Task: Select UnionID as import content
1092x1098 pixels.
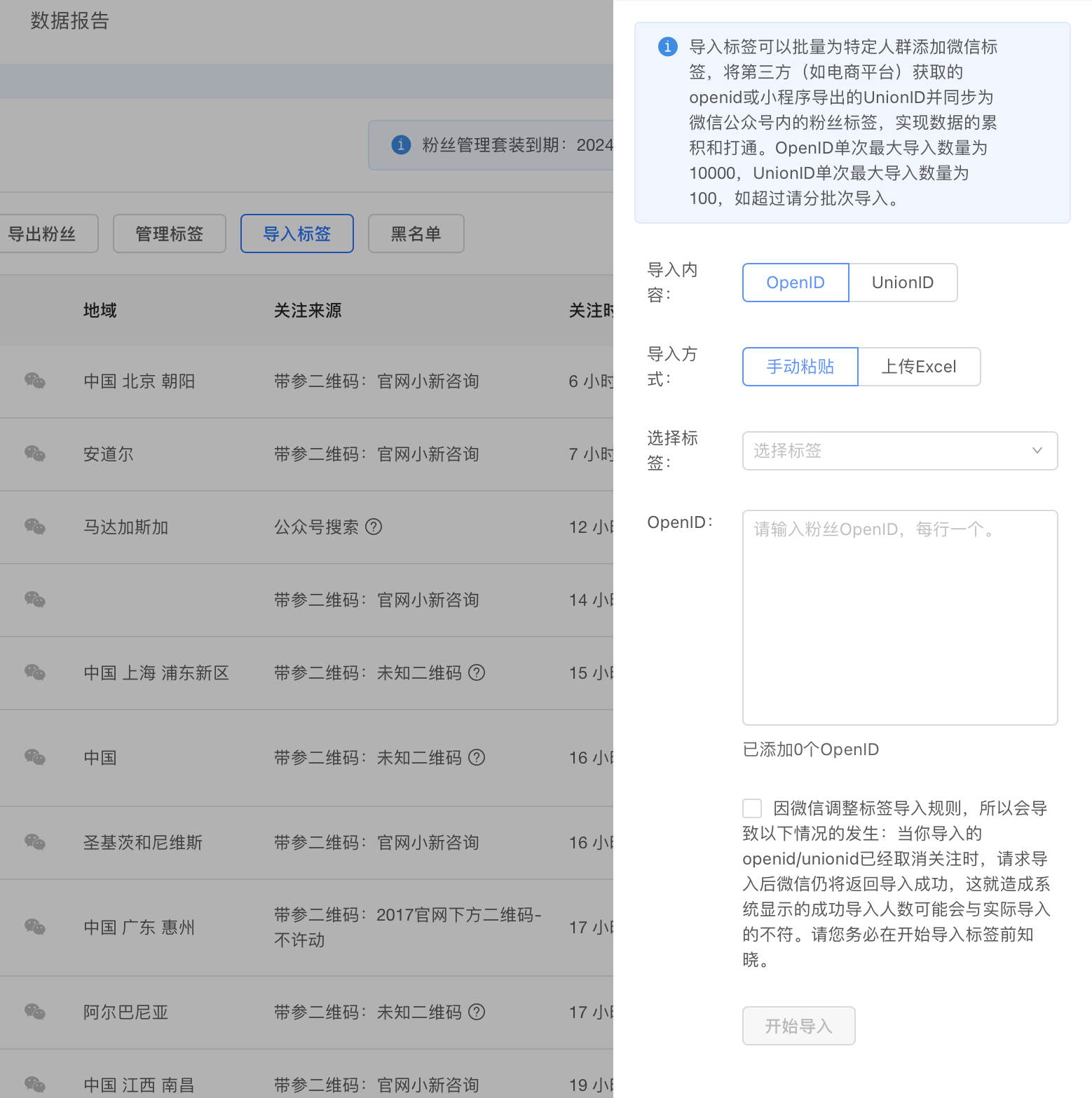Action: pos(903,283)
